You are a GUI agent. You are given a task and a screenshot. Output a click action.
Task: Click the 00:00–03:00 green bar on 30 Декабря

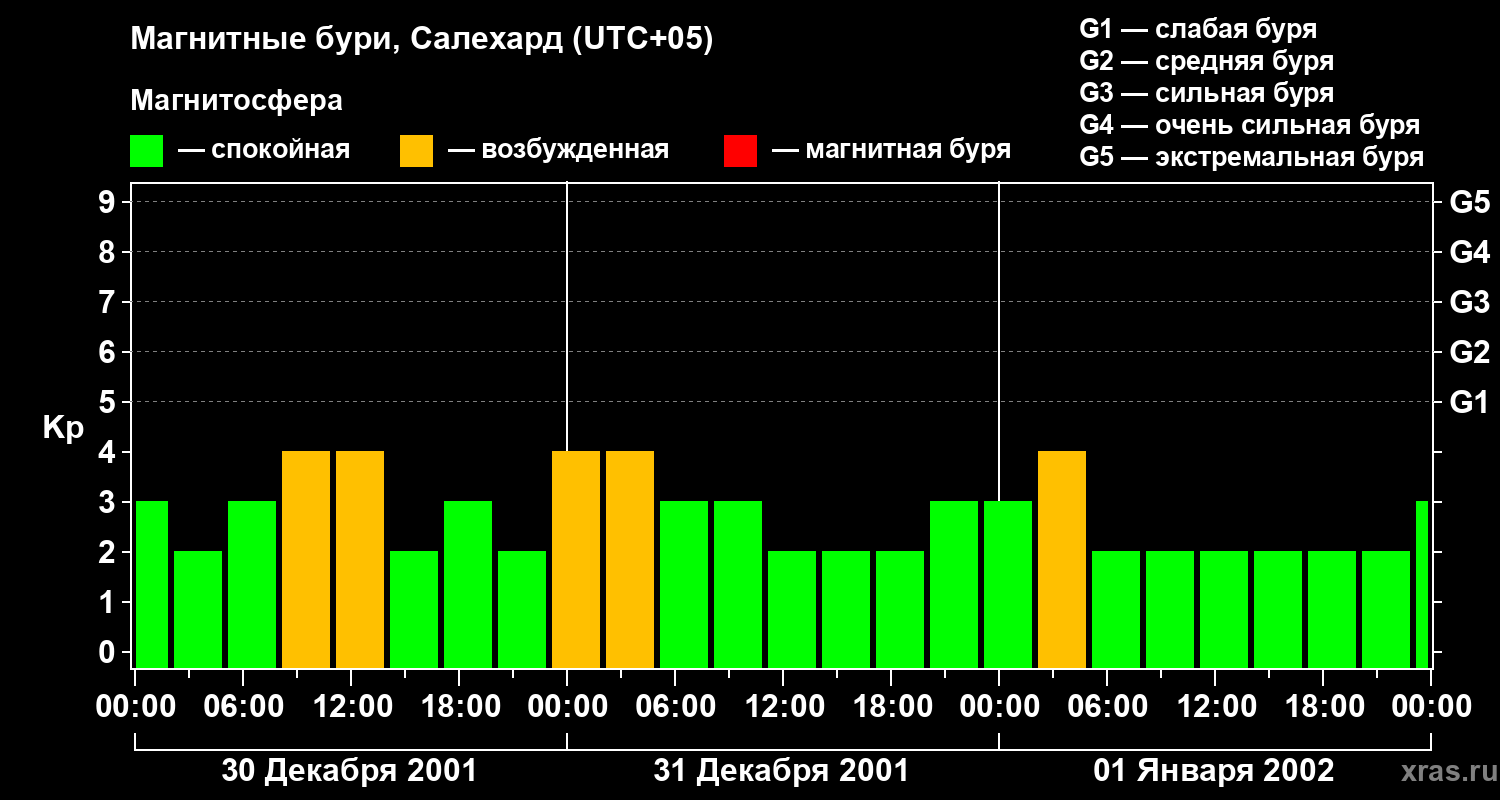point(152,584)
